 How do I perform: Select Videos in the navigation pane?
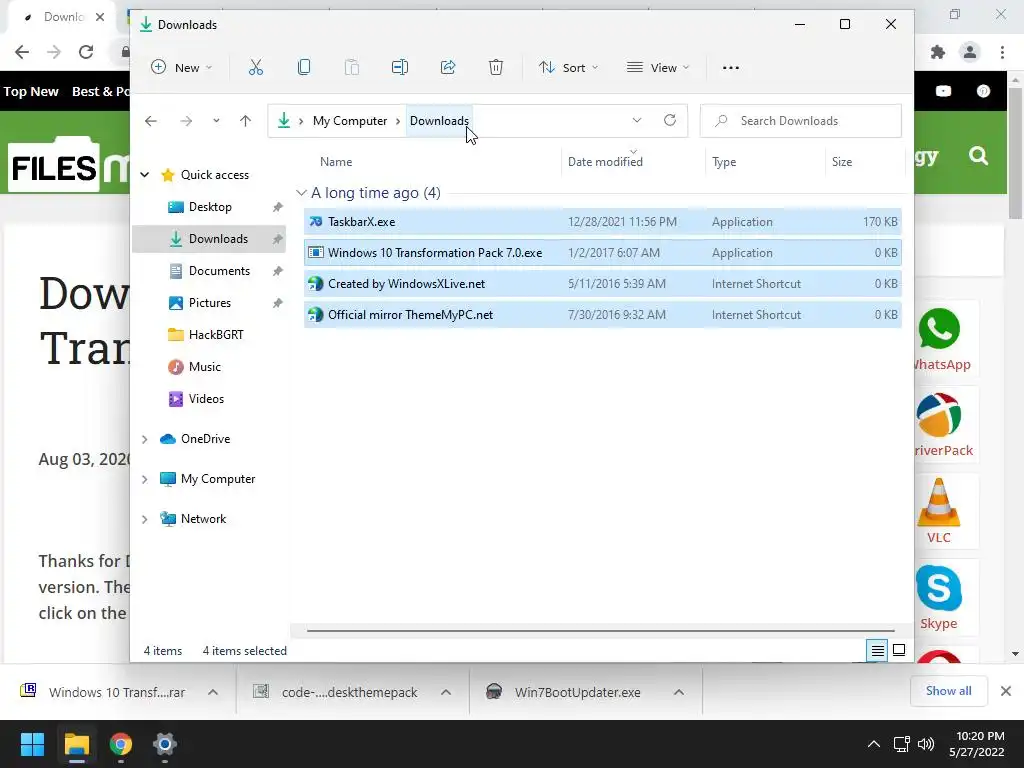click(210, 399)
